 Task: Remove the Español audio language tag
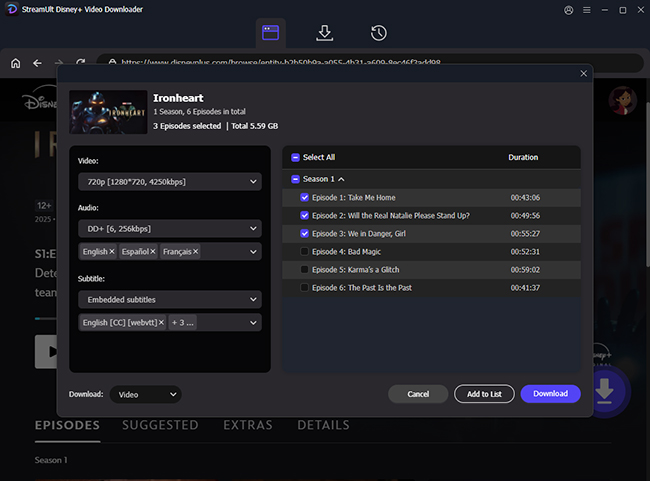(x=153, y=252)
